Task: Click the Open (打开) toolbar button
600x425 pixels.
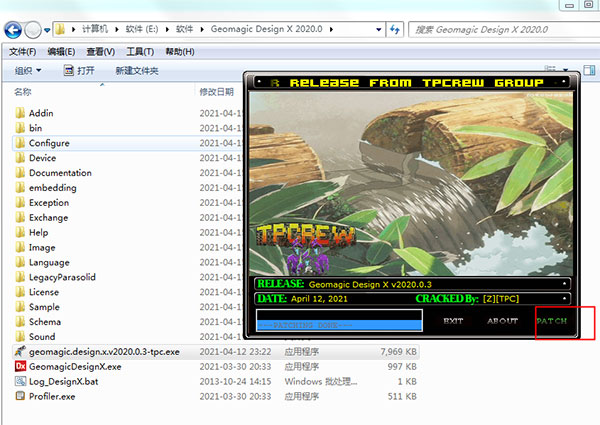Action: click(79, 71)
